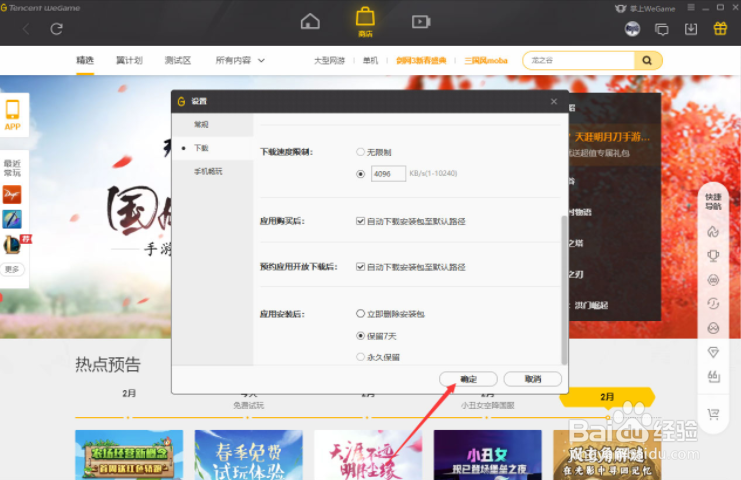
Task: Select 保留7天 radio option
Action: [360, 335]
